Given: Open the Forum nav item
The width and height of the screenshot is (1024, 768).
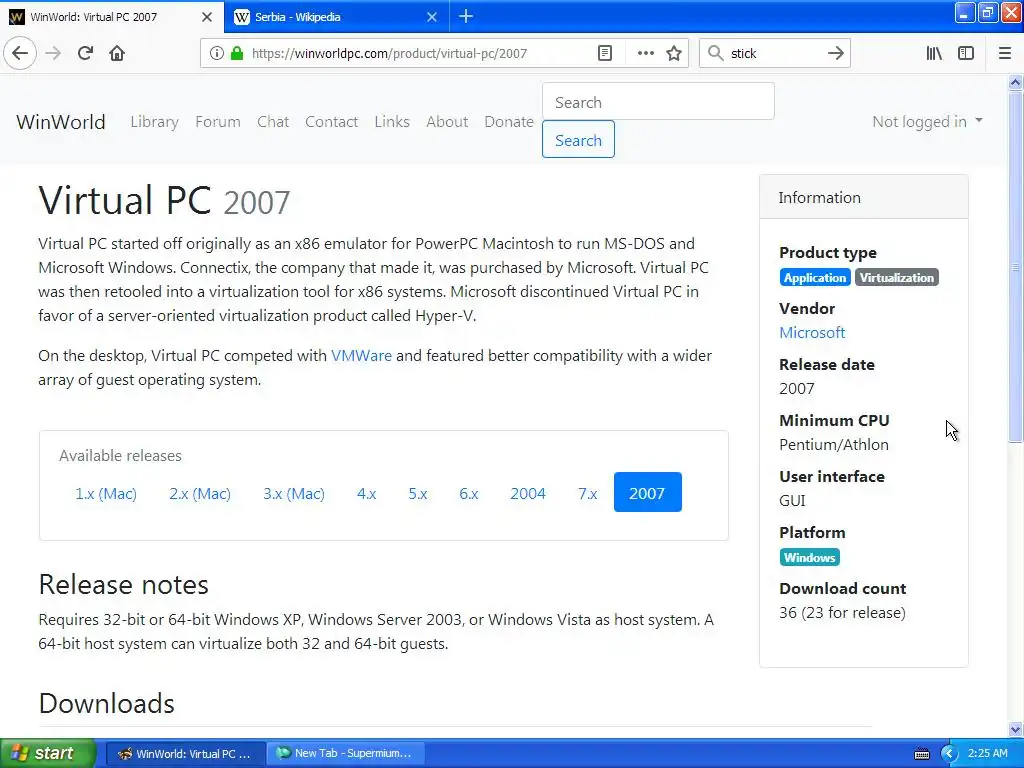Looking at the screenshot, I should point(217,122).
